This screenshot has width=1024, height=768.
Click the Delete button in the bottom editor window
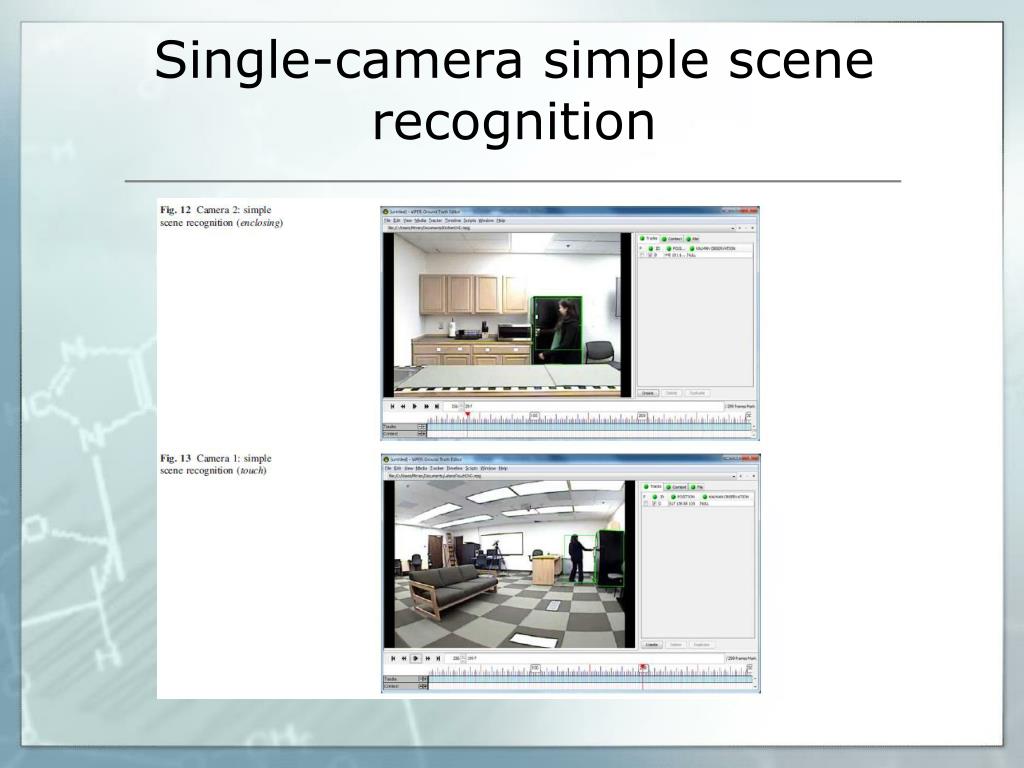pyautogui.click(x=676, y=645)
